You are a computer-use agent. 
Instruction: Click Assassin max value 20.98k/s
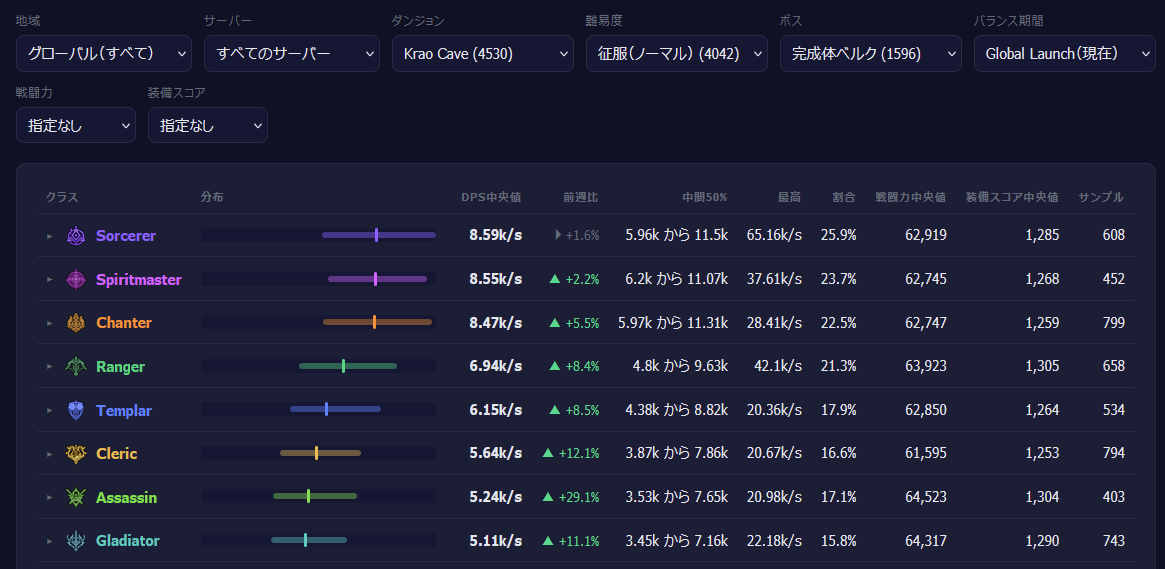coord(775,497)
